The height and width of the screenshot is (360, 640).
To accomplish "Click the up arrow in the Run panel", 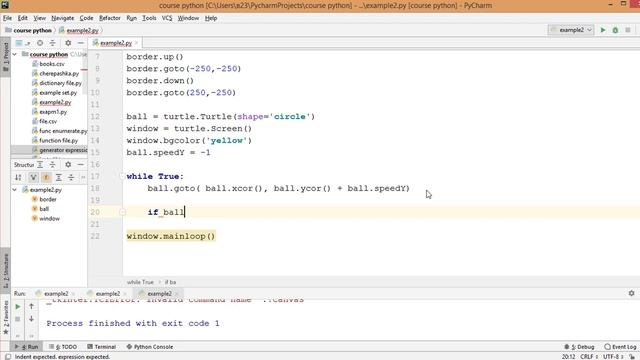I will coord(31,306).
